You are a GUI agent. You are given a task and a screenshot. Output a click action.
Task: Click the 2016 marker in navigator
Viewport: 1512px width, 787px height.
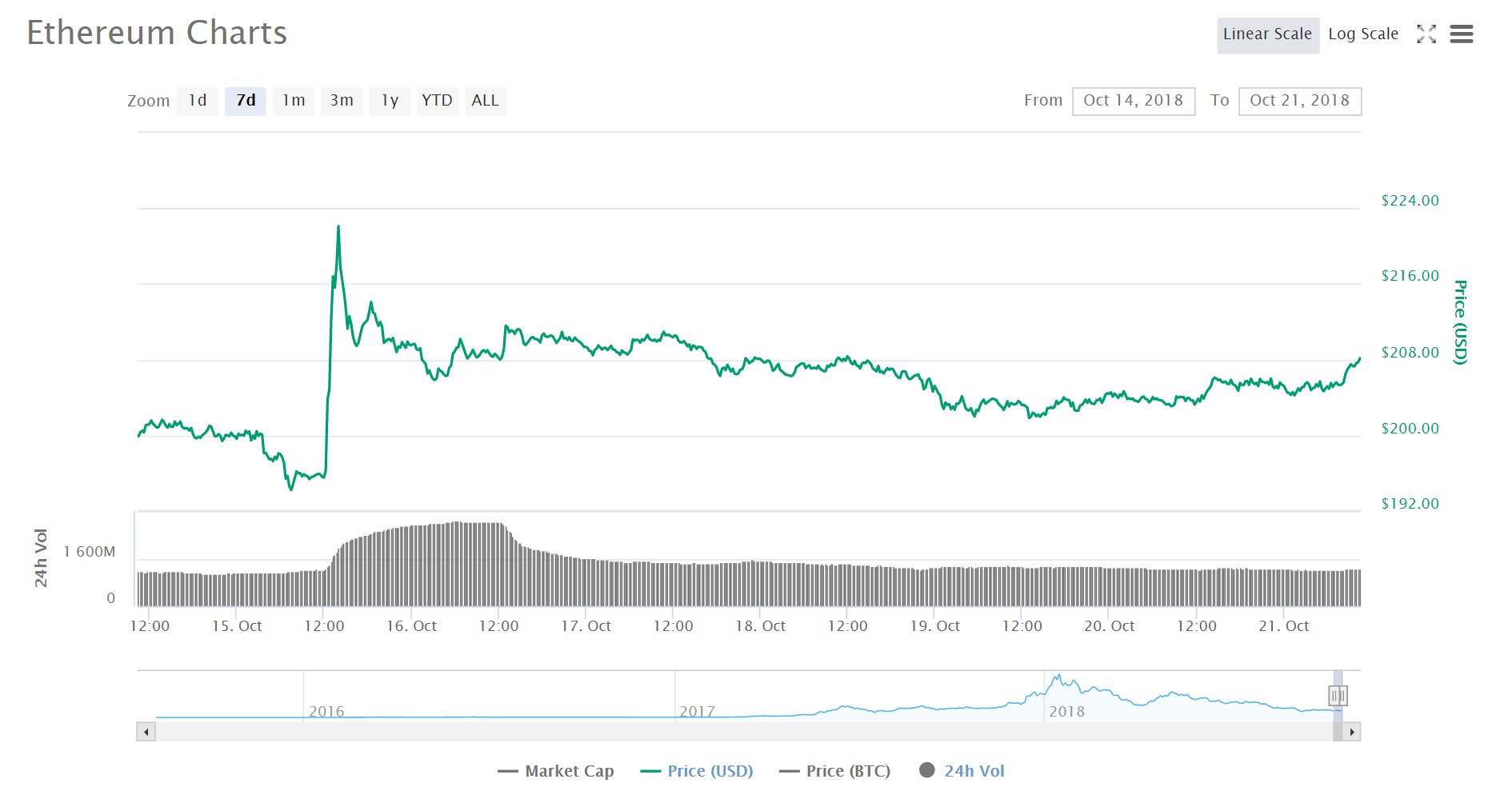326,711
